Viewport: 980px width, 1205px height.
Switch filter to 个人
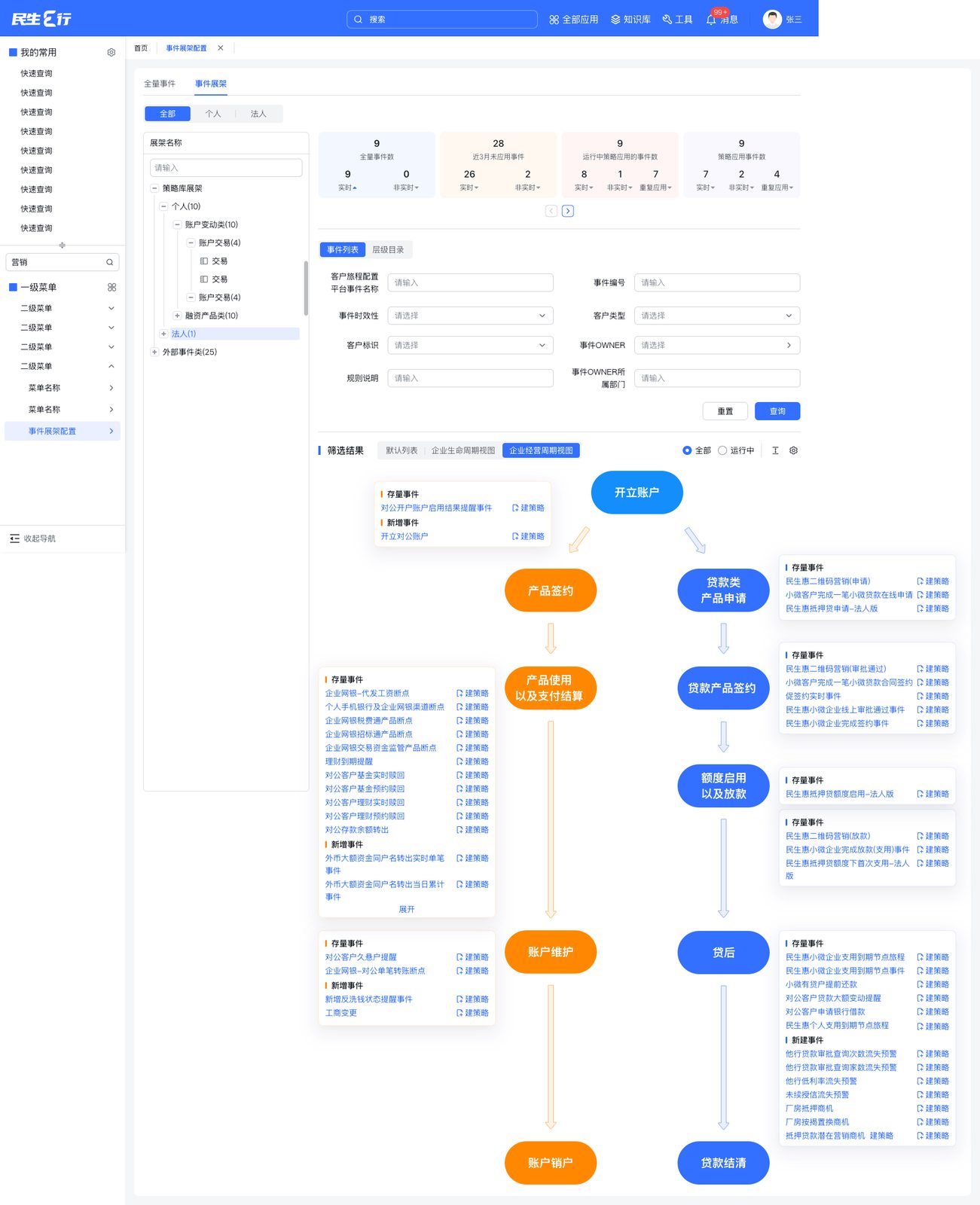(x=213, y=114)
